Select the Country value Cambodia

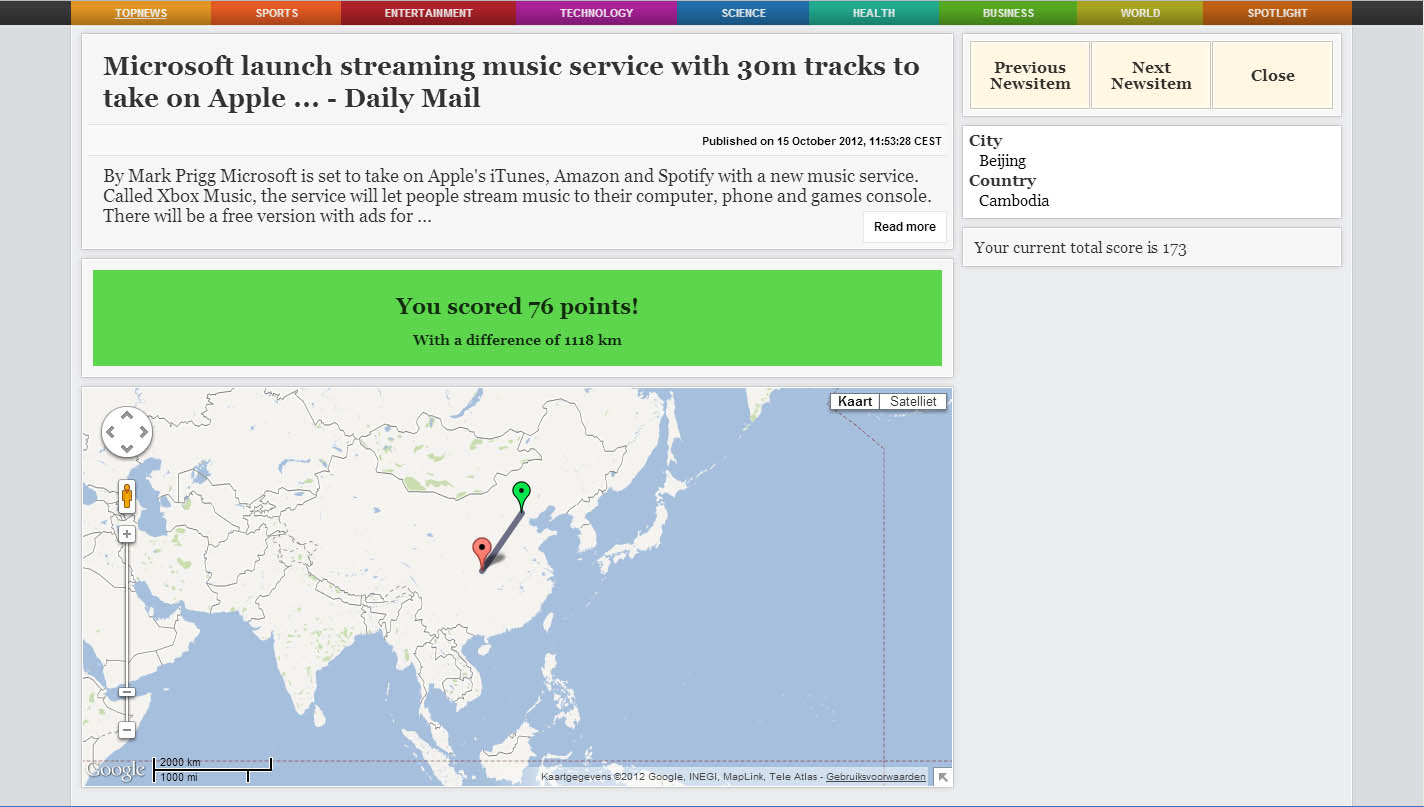[1014, 201]
